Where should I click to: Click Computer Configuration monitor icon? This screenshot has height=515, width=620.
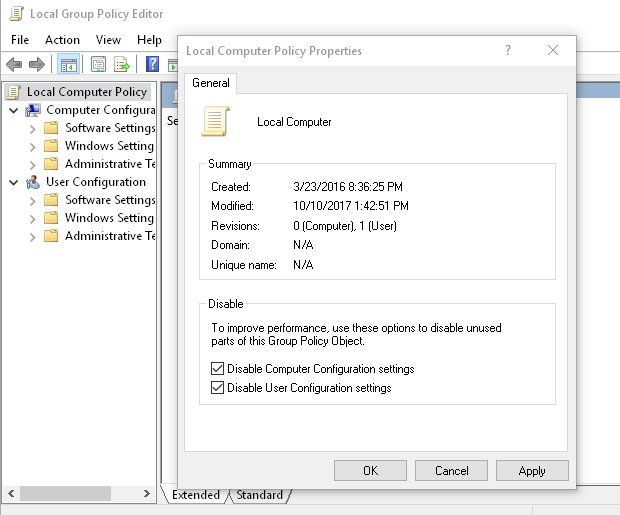click(x=33, y=110)
